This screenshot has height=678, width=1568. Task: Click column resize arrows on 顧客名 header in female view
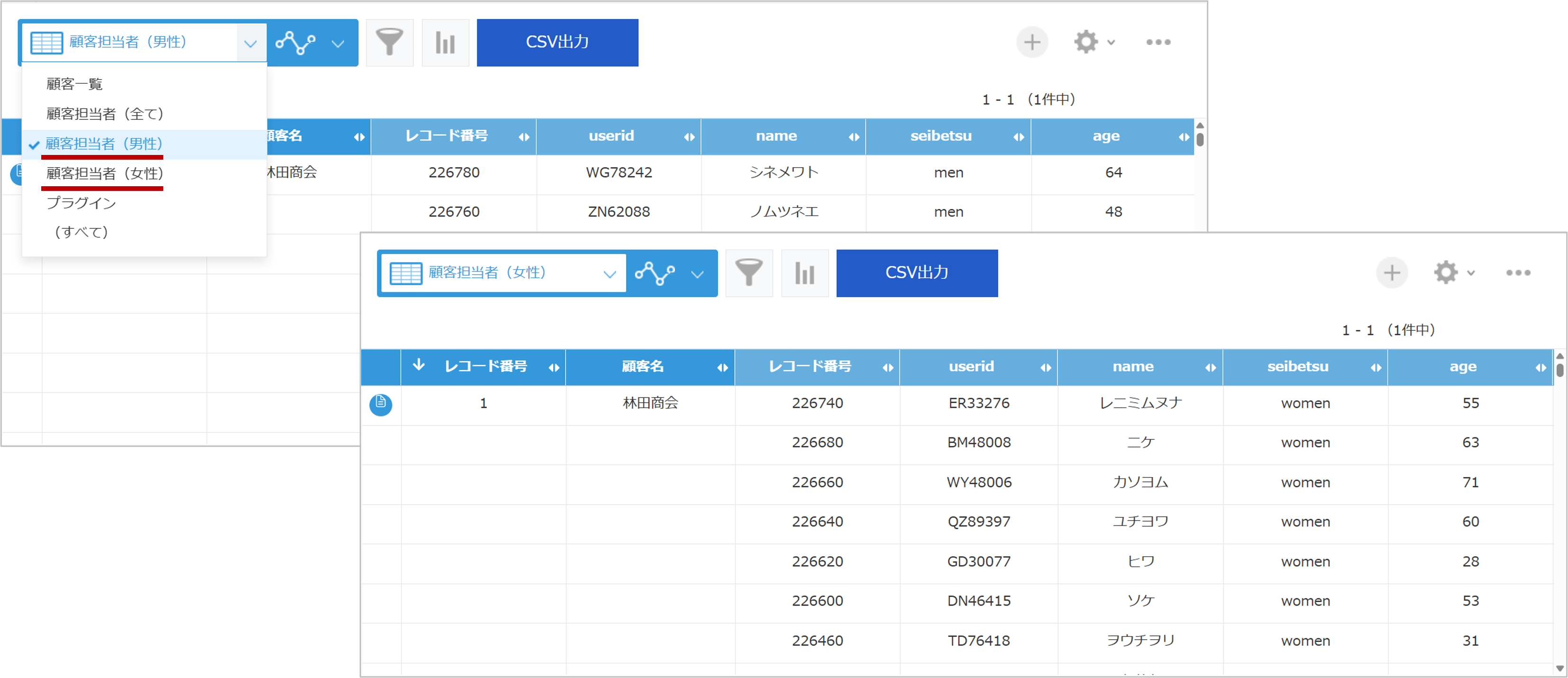coord(722,368)
